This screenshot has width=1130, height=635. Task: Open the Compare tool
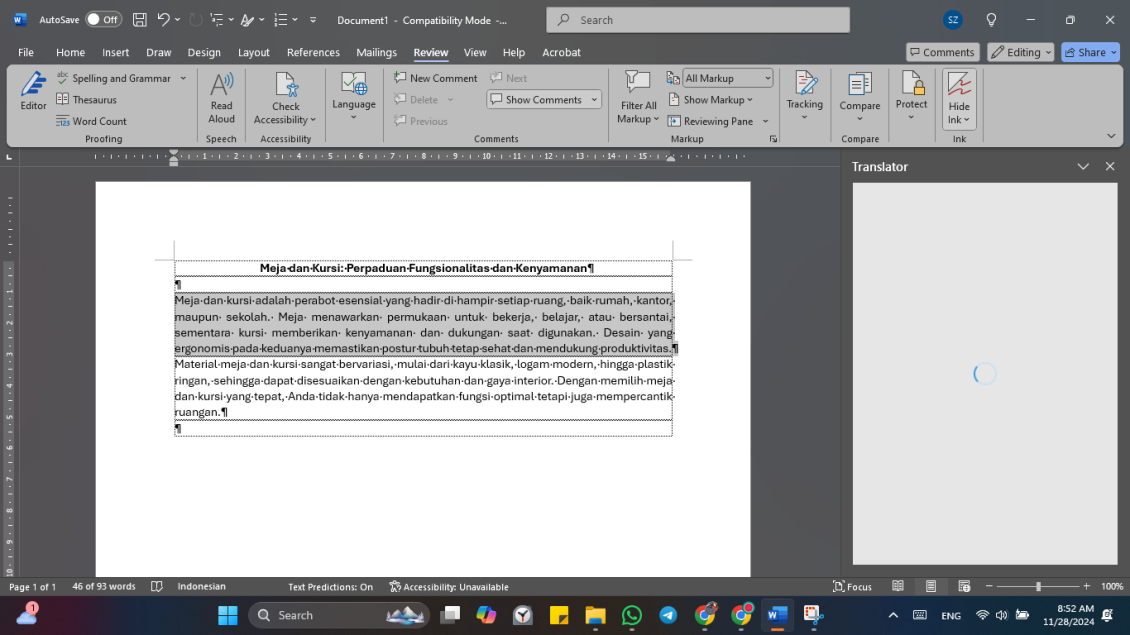(x=859, y=95)
